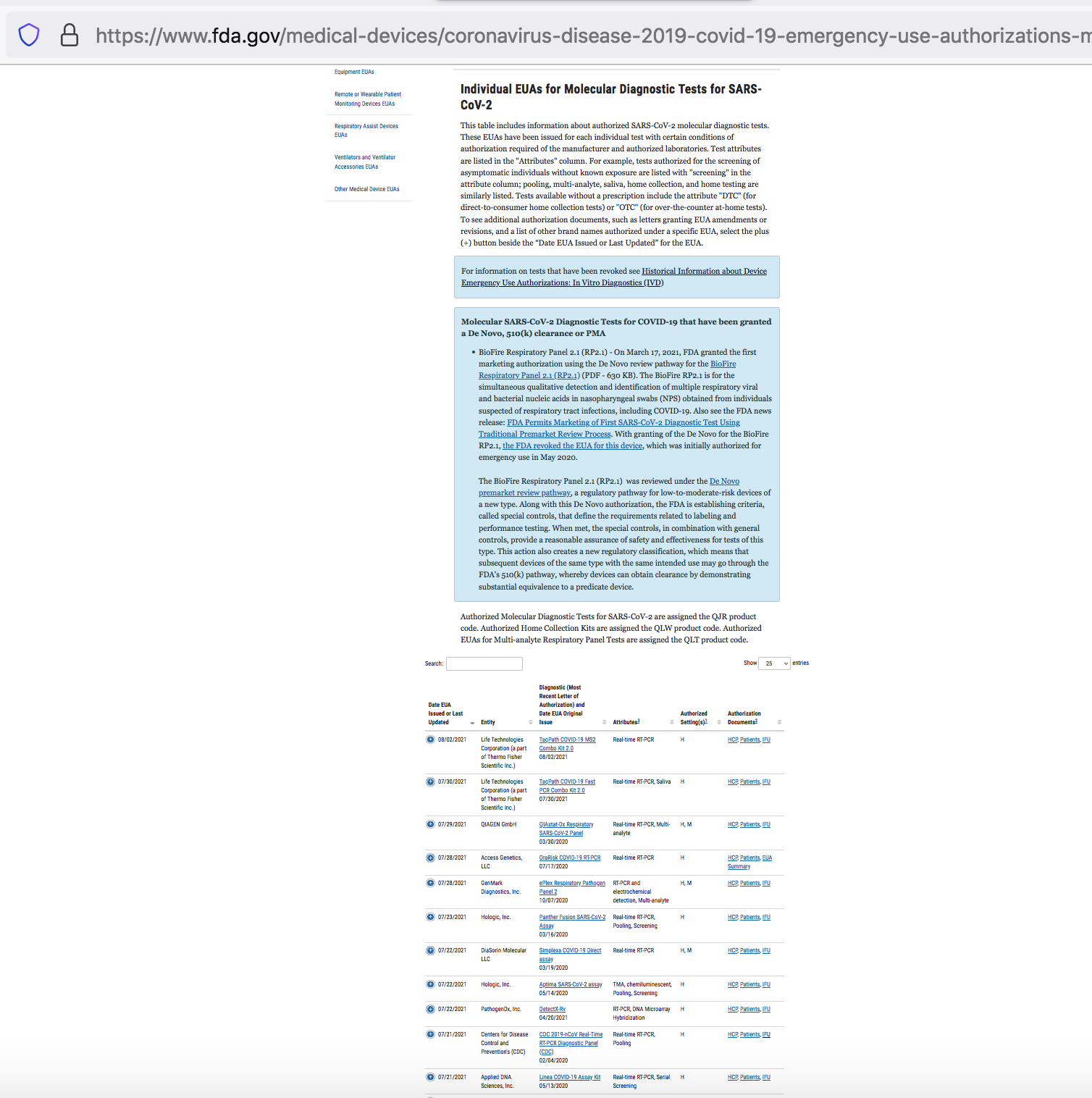The image size is (1092, 1098).
Task: Click the padlock site security icon
Action: (x=70, y=35)
